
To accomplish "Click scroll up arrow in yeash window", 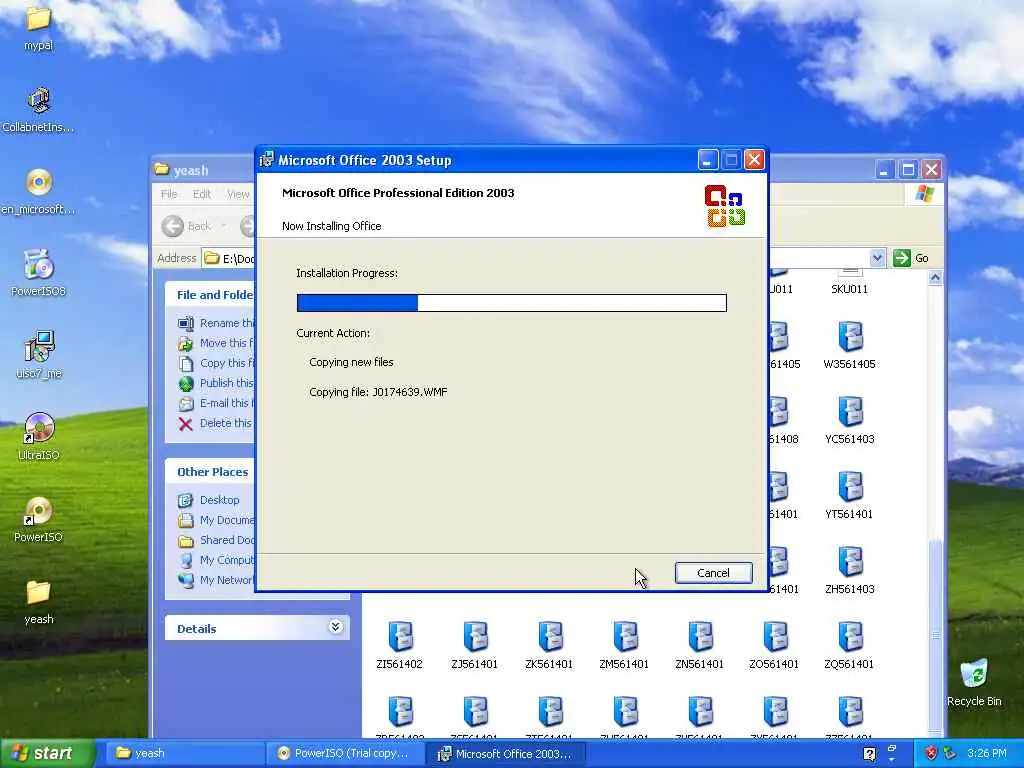I will (935, 278).
